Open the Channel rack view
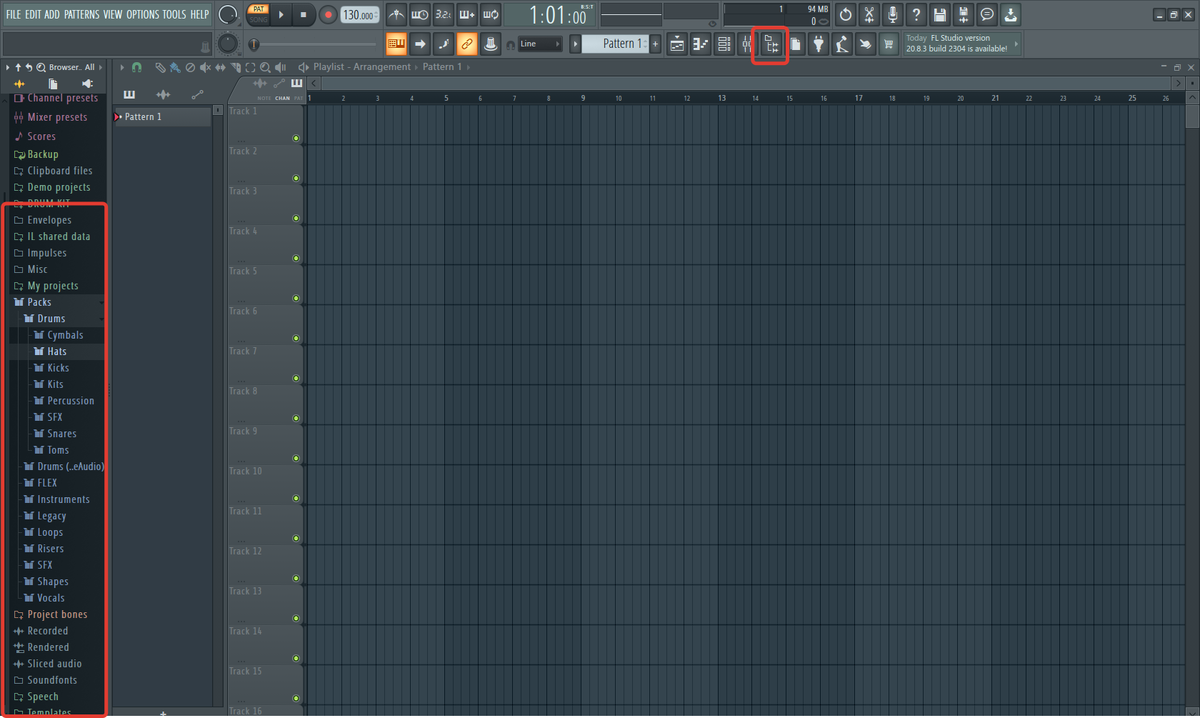1200x718 pixels. (x=724, y=44)
